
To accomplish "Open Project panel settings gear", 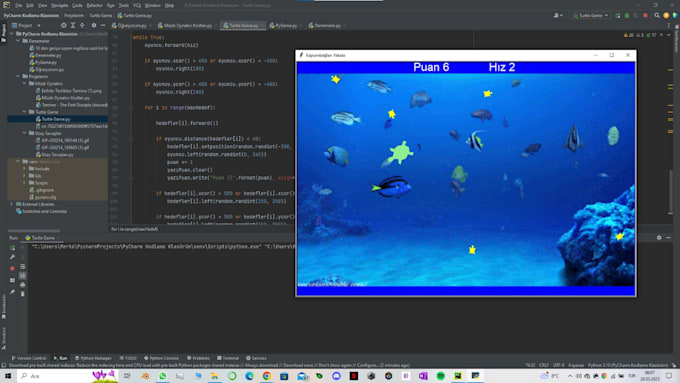I will pyautogui.click(x=94, y=26).
